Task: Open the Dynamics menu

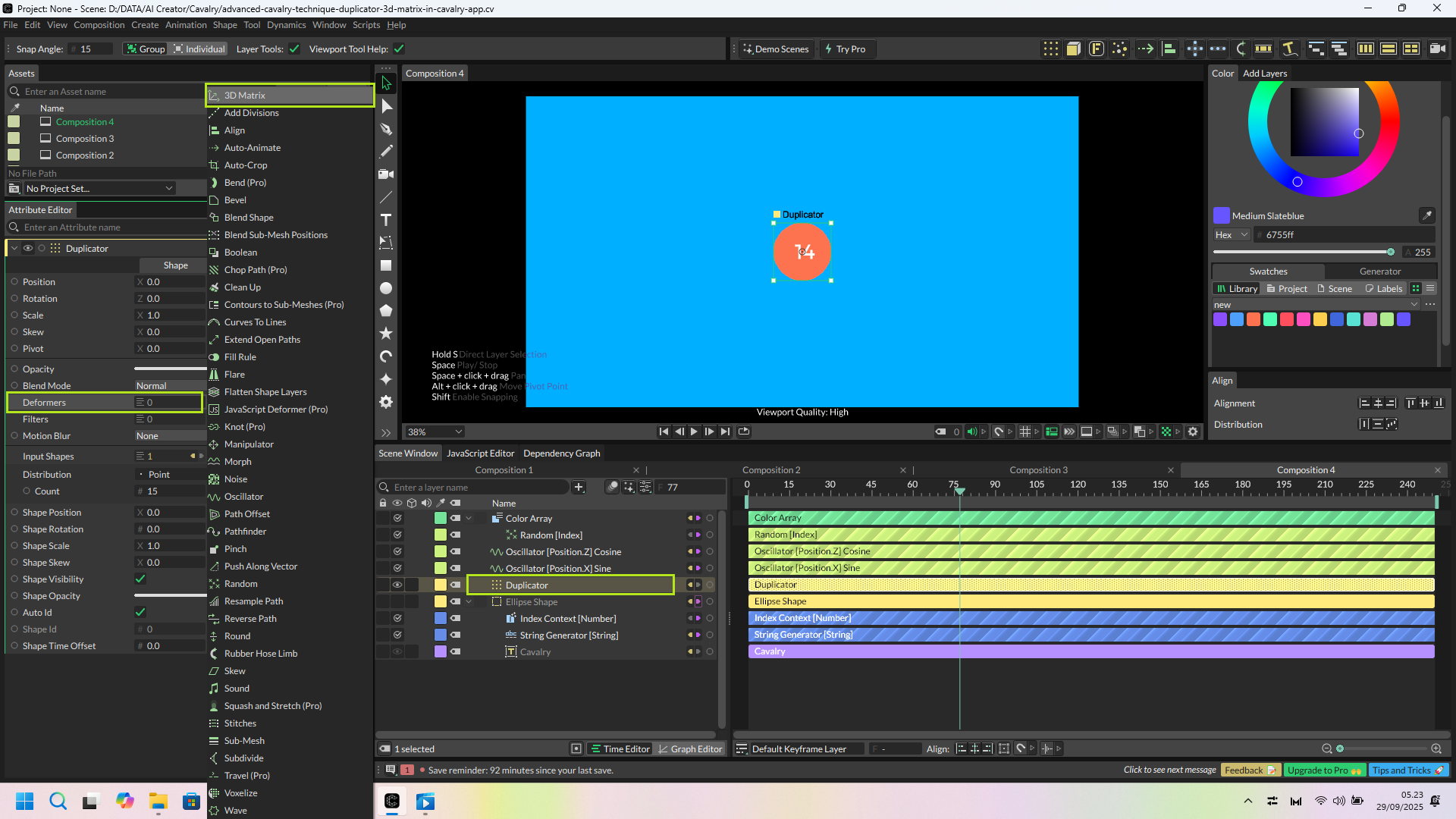Action: click(286, 25)
